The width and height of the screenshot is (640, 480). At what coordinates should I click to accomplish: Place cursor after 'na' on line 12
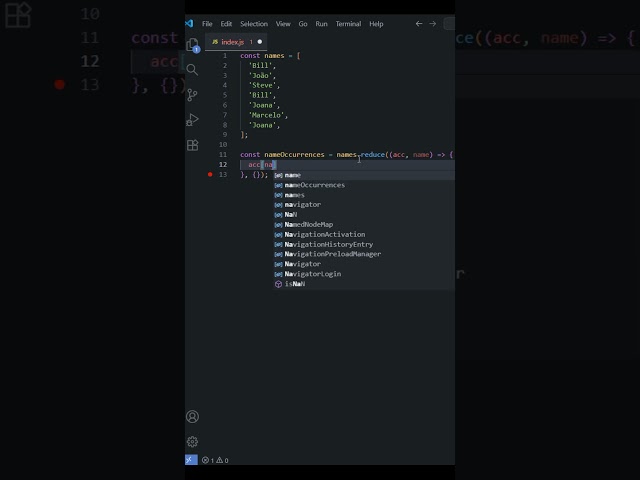click(x=273, y=164)
